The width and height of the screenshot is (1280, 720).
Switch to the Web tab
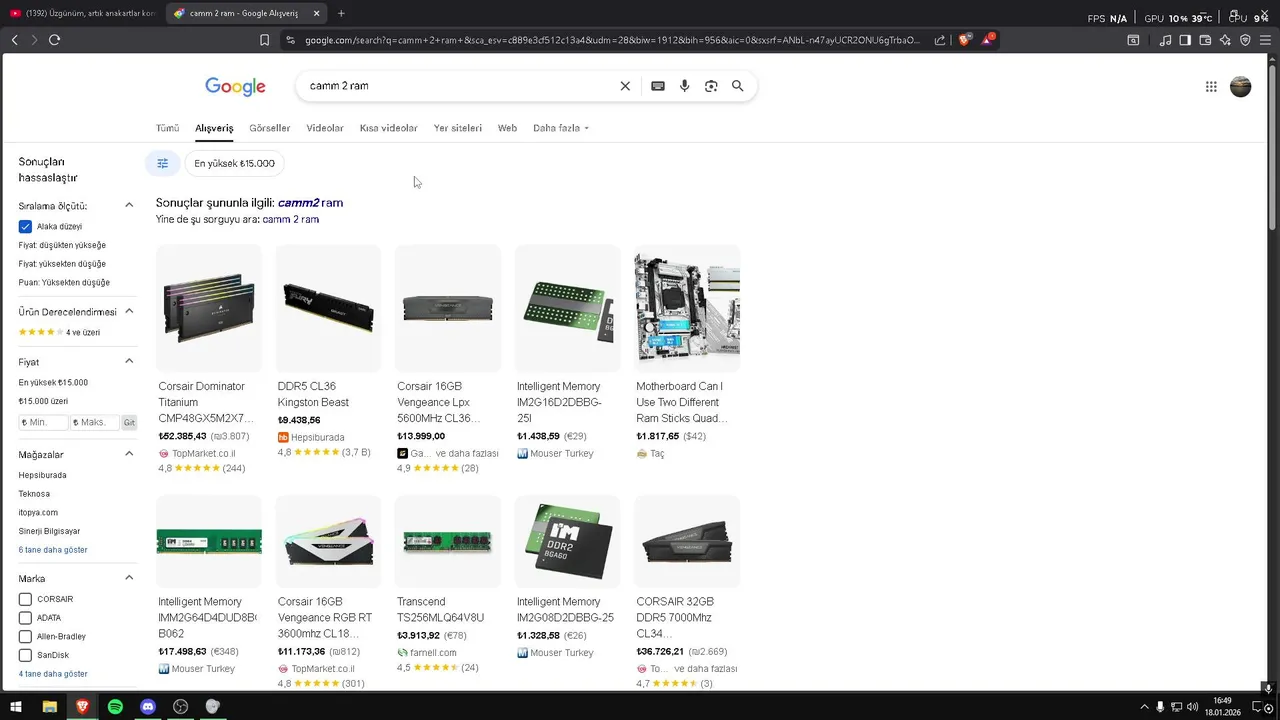coord(507,128)
